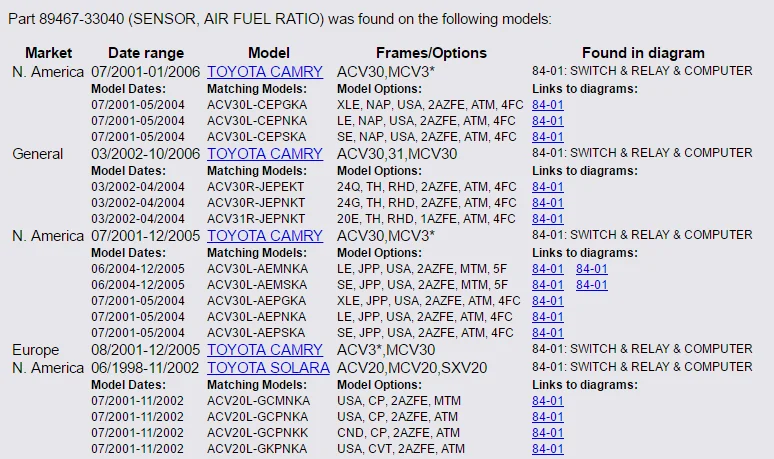Open 84-01 diagram for ACV30L-CEPNKA
Image resolution: width=774 pixels, height=459 pixels.
pos(547,120)
